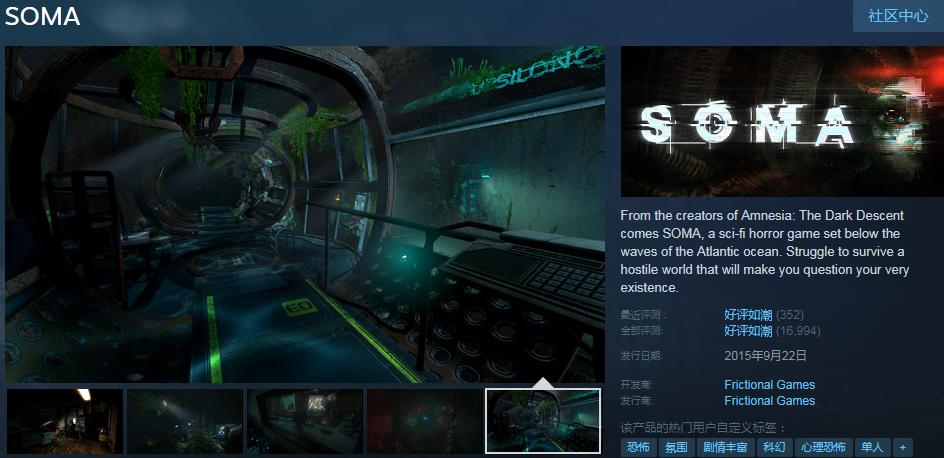Click the 最近评测 label
Viewport: 944px width, 458px height.
[644, 315]
